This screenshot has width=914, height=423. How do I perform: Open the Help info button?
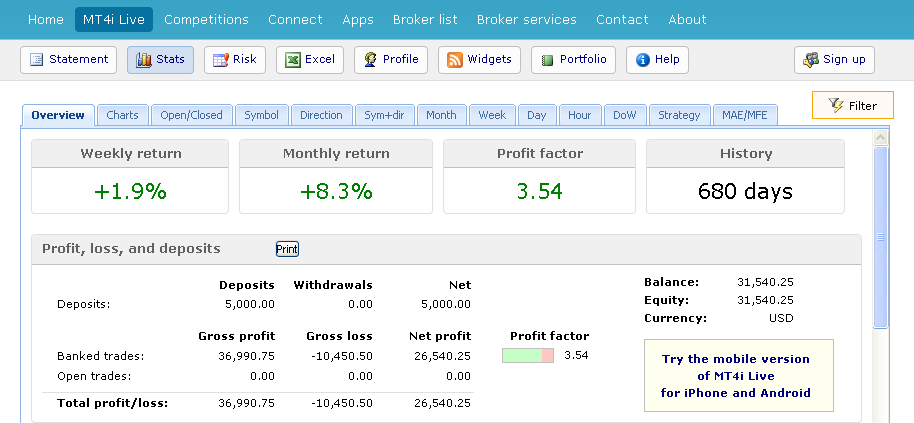[657, 60]
